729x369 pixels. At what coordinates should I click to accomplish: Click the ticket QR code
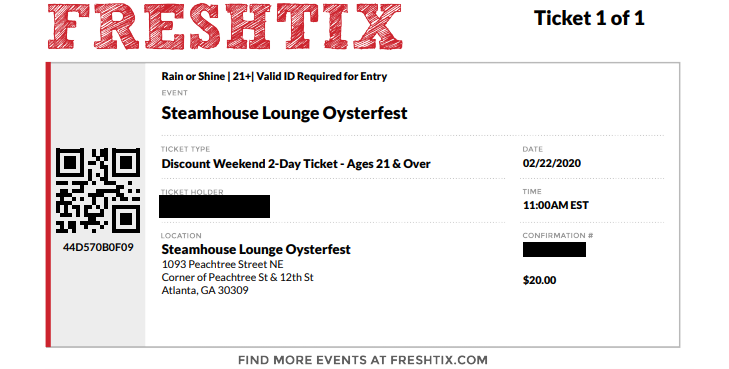coord(98,191)
